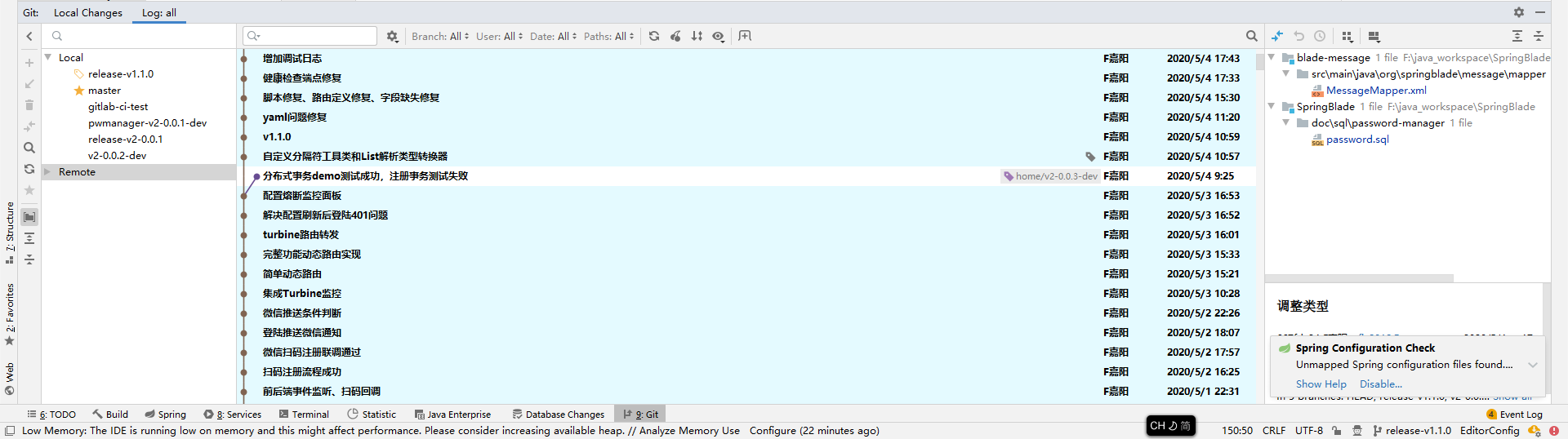Click the Refresh log icon

pyautogui.click(x=654, y=36)
